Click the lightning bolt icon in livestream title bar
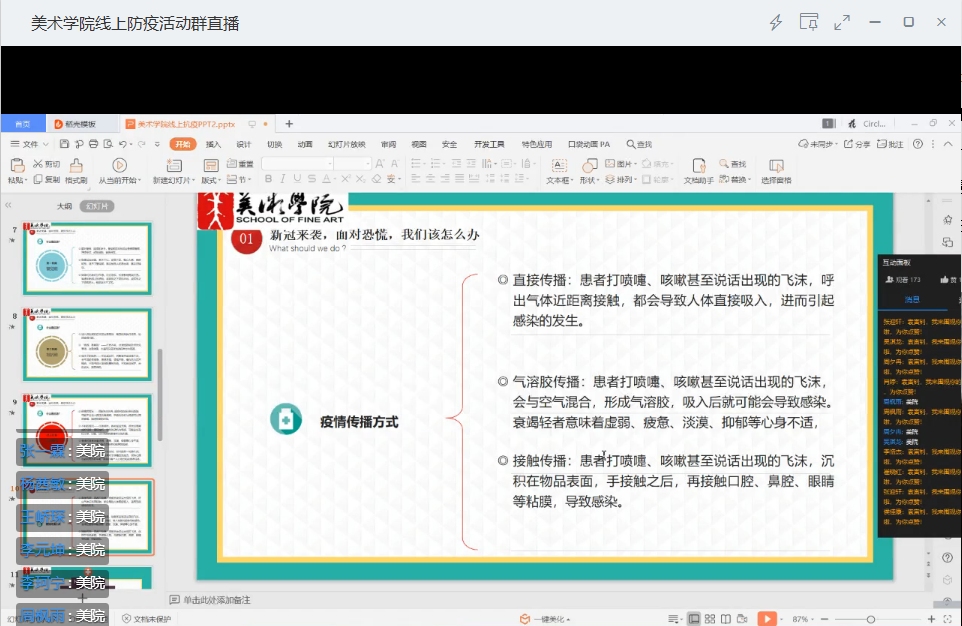The height and width of the screenshot is (626, 962). point(776,23)
